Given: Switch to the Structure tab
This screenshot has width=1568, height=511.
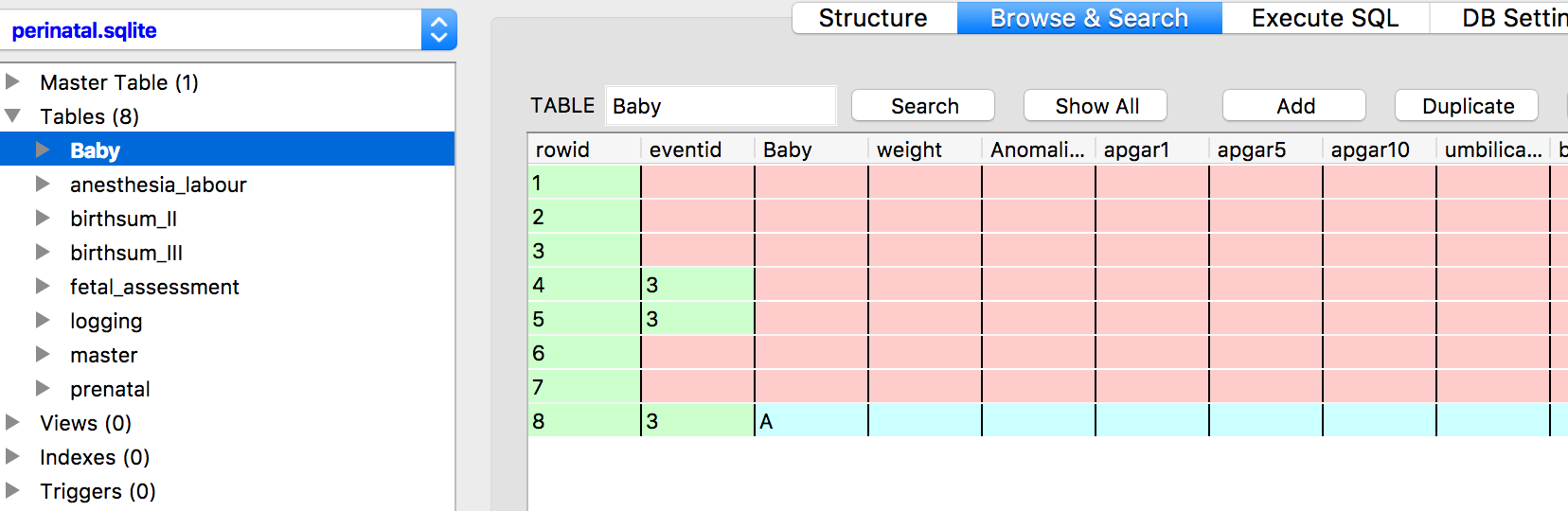Looking at the screenshot, I should (873, 18).
